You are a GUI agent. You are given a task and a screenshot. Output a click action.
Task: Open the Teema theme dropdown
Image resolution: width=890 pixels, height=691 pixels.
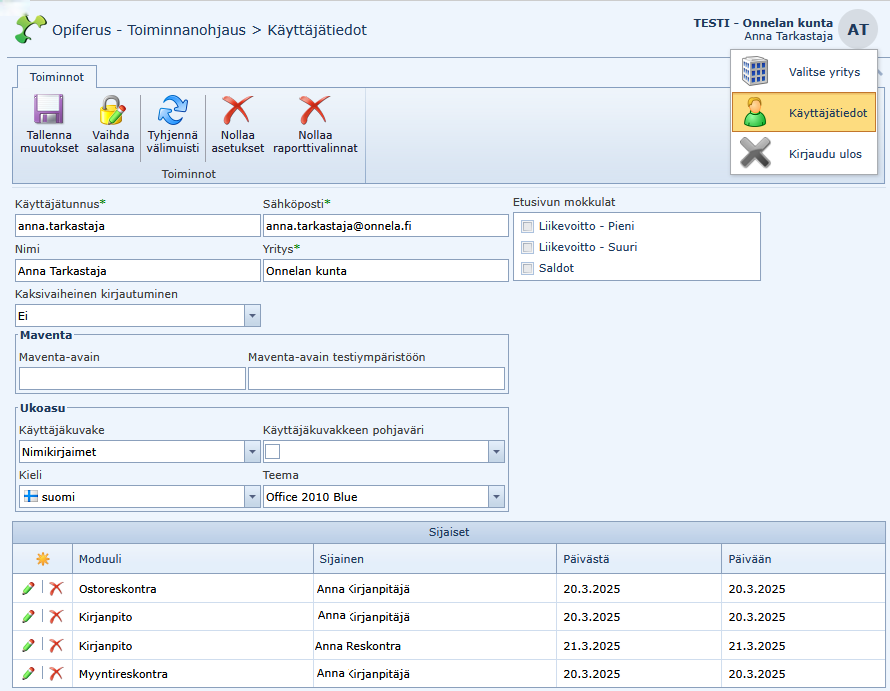pyautogui.click(x=496, y=497)
